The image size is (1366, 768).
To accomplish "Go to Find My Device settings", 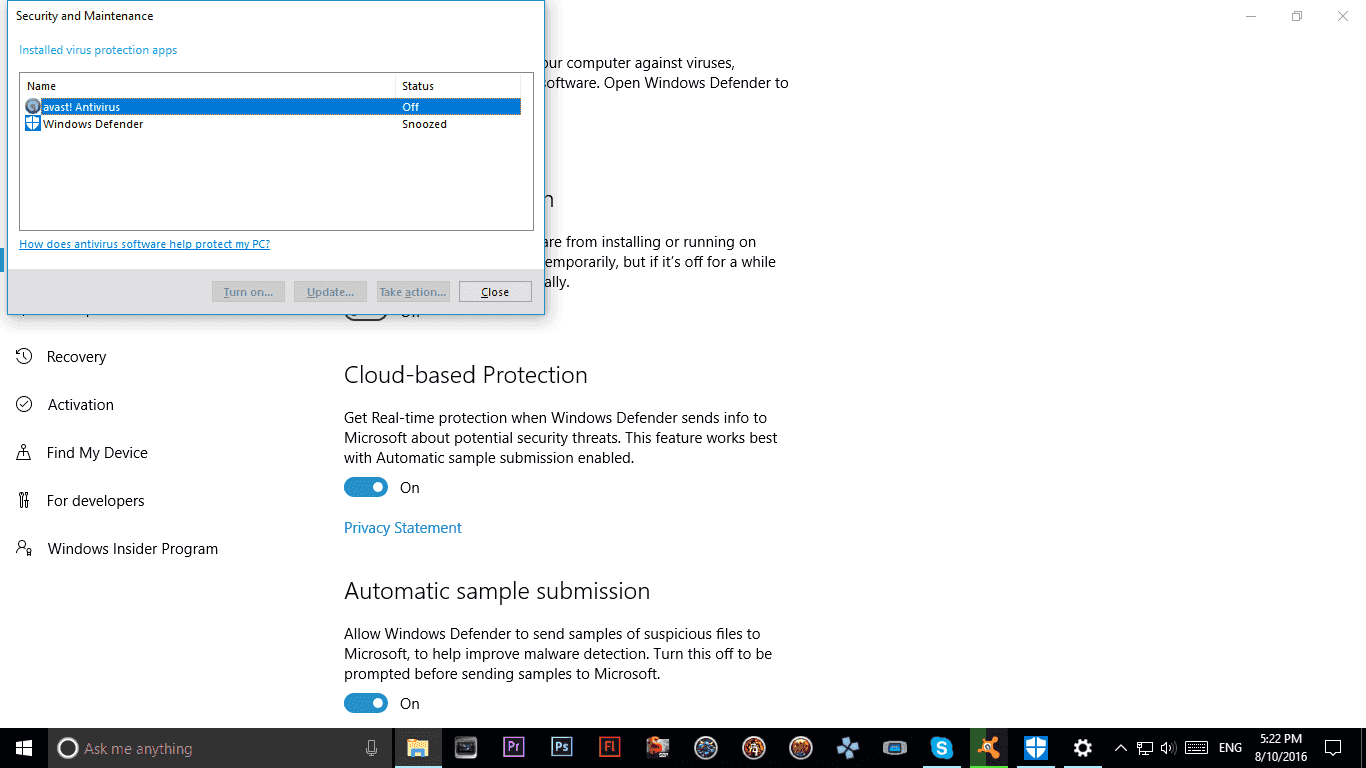I will pyautogui.click(x=97, y=453).
